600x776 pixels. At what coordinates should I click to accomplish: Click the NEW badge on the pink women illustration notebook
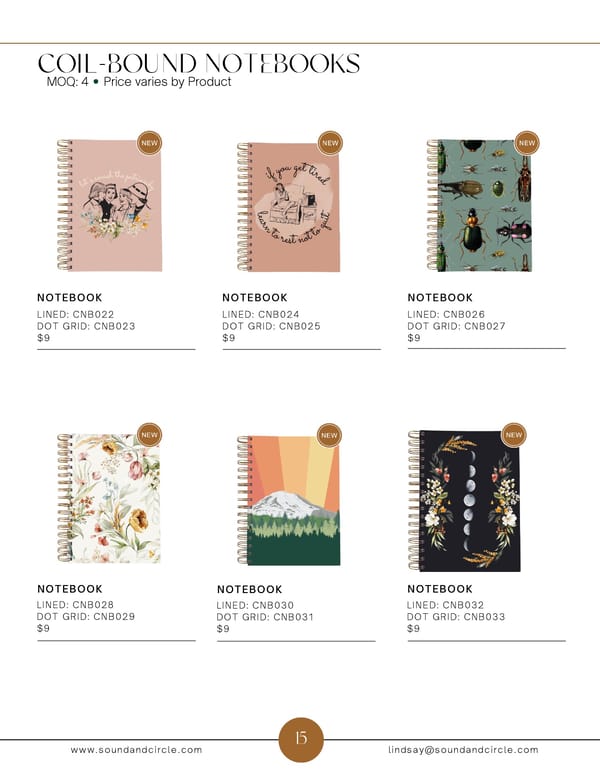pos(150,143)
